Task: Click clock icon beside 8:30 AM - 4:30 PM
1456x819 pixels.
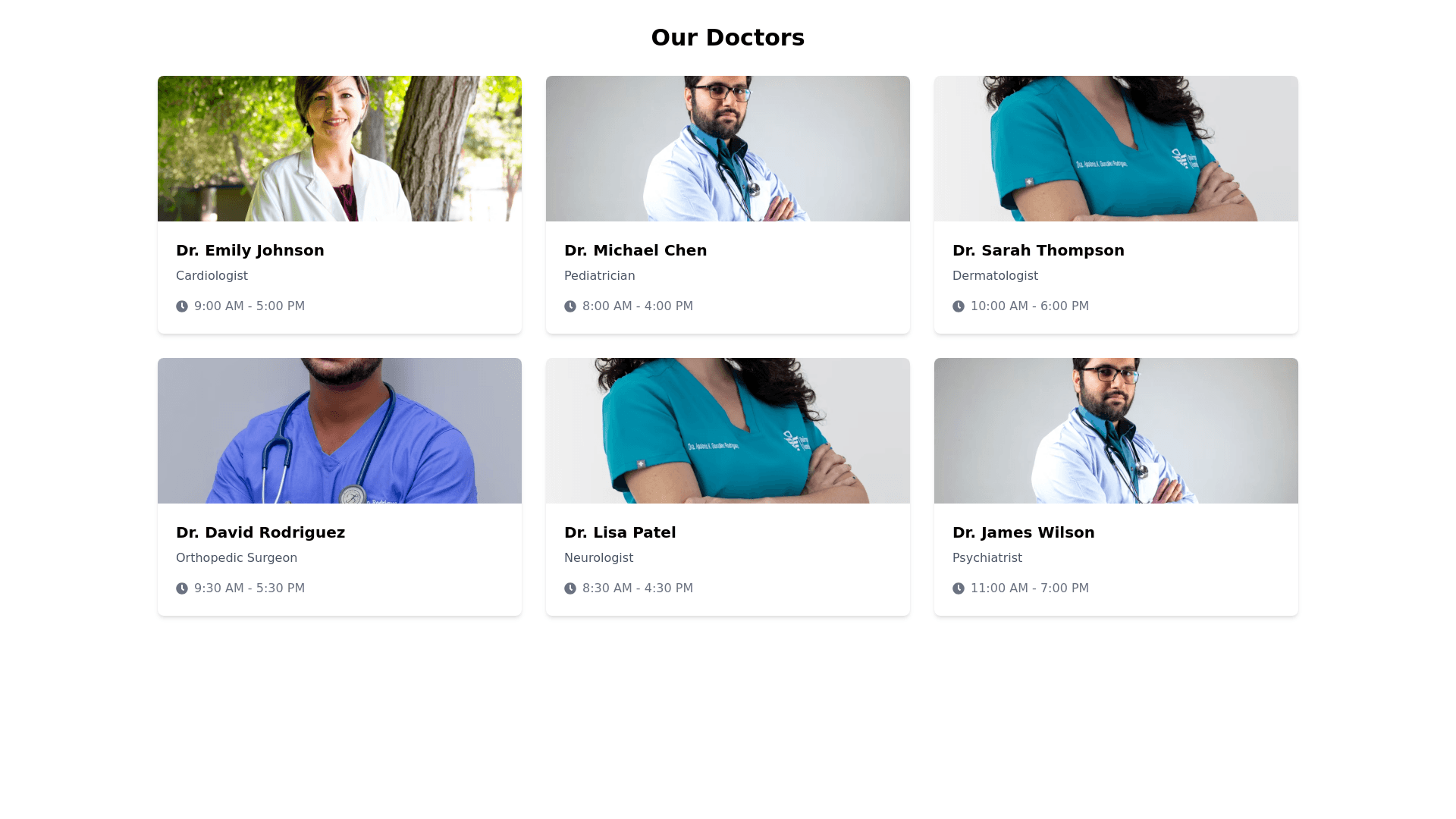Action: [x=570, y=588]
